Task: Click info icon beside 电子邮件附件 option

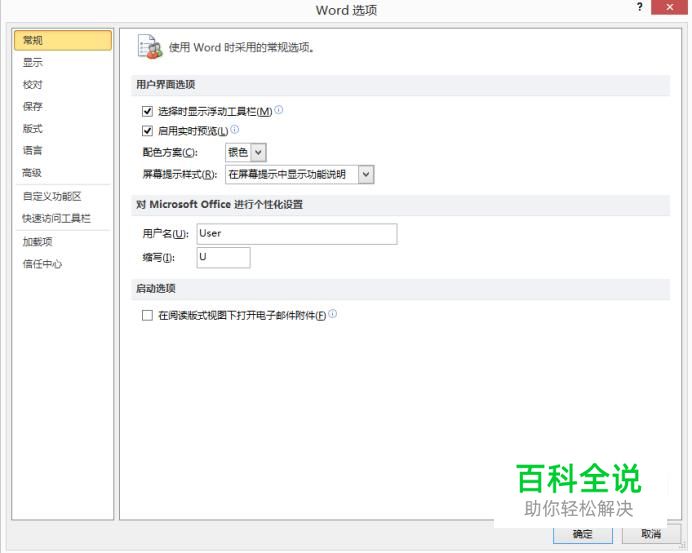Action: coord(332,314)
